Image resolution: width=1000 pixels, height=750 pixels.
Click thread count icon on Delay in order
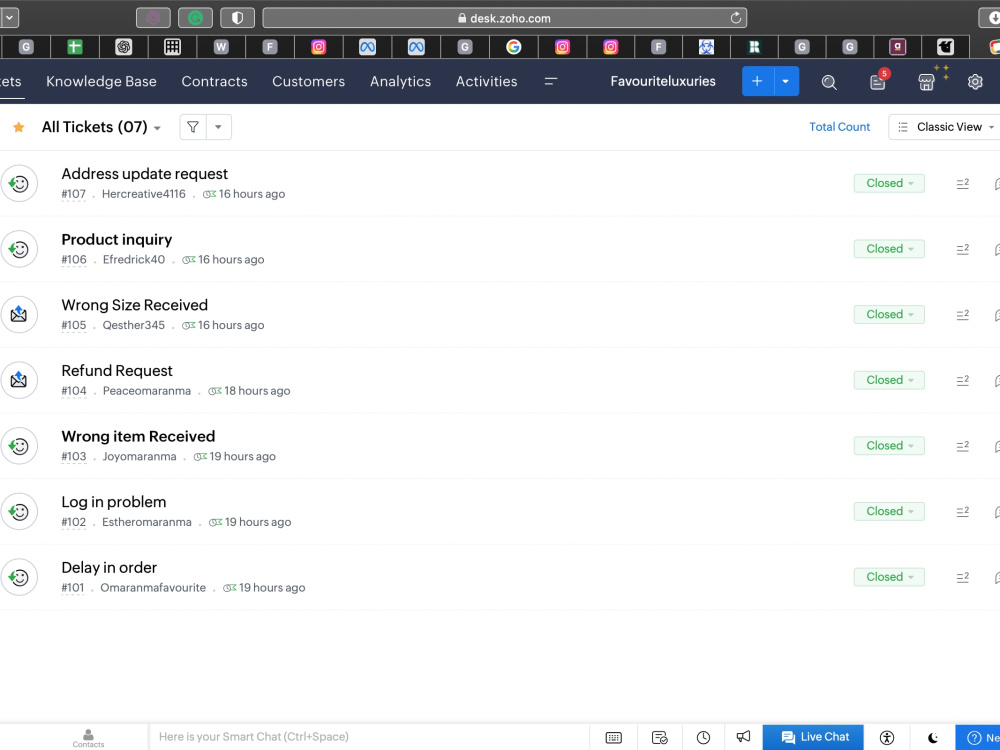[962, 578]
